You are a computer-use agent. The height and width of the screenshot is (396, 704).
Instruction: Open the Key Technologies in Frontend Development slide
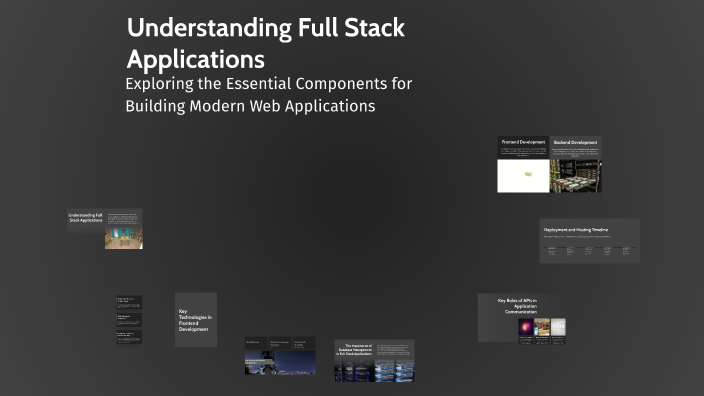196,320
